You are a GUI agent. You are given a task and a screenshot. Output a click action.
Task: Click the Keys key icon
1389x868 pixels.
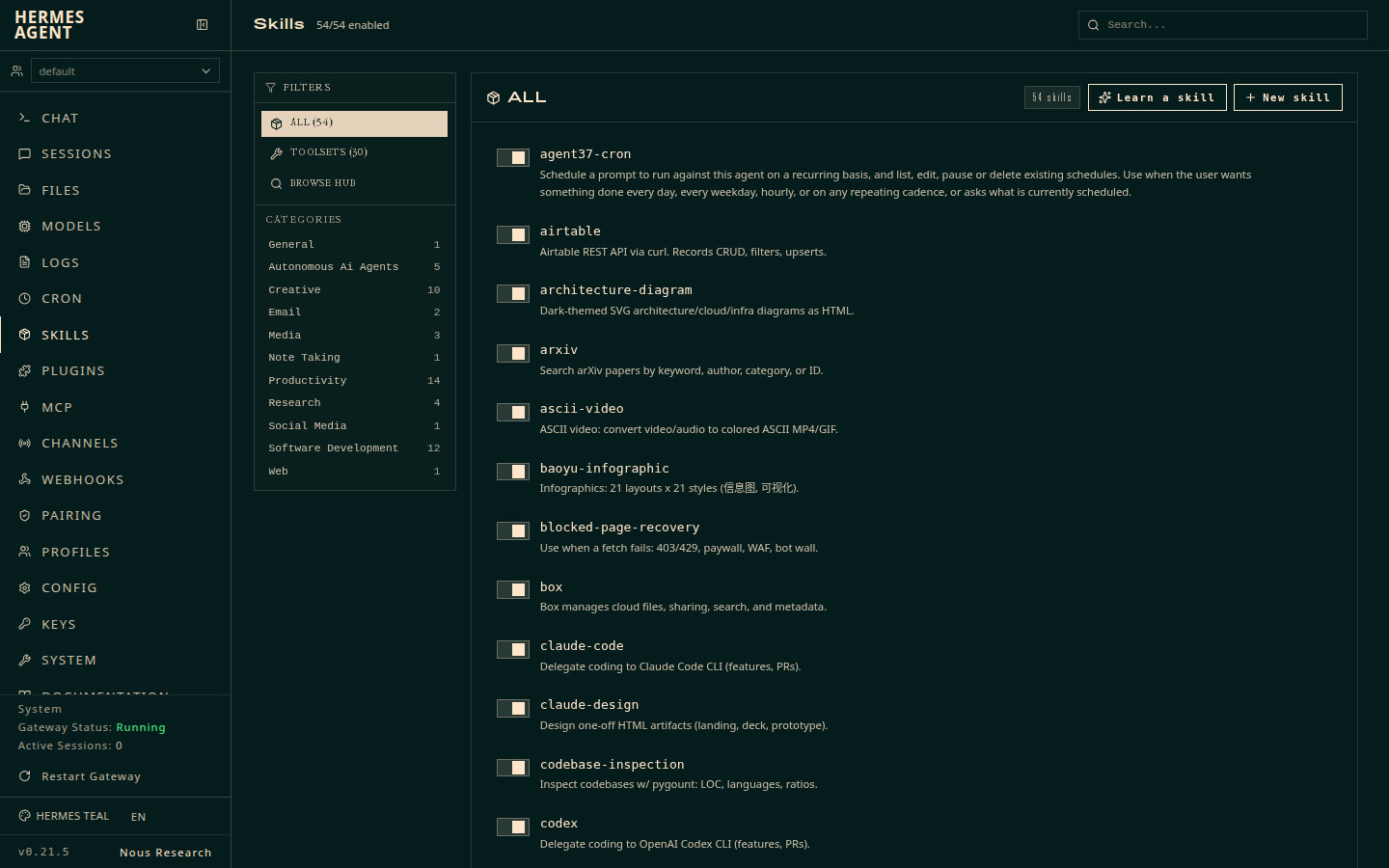(x=25, y=624)
